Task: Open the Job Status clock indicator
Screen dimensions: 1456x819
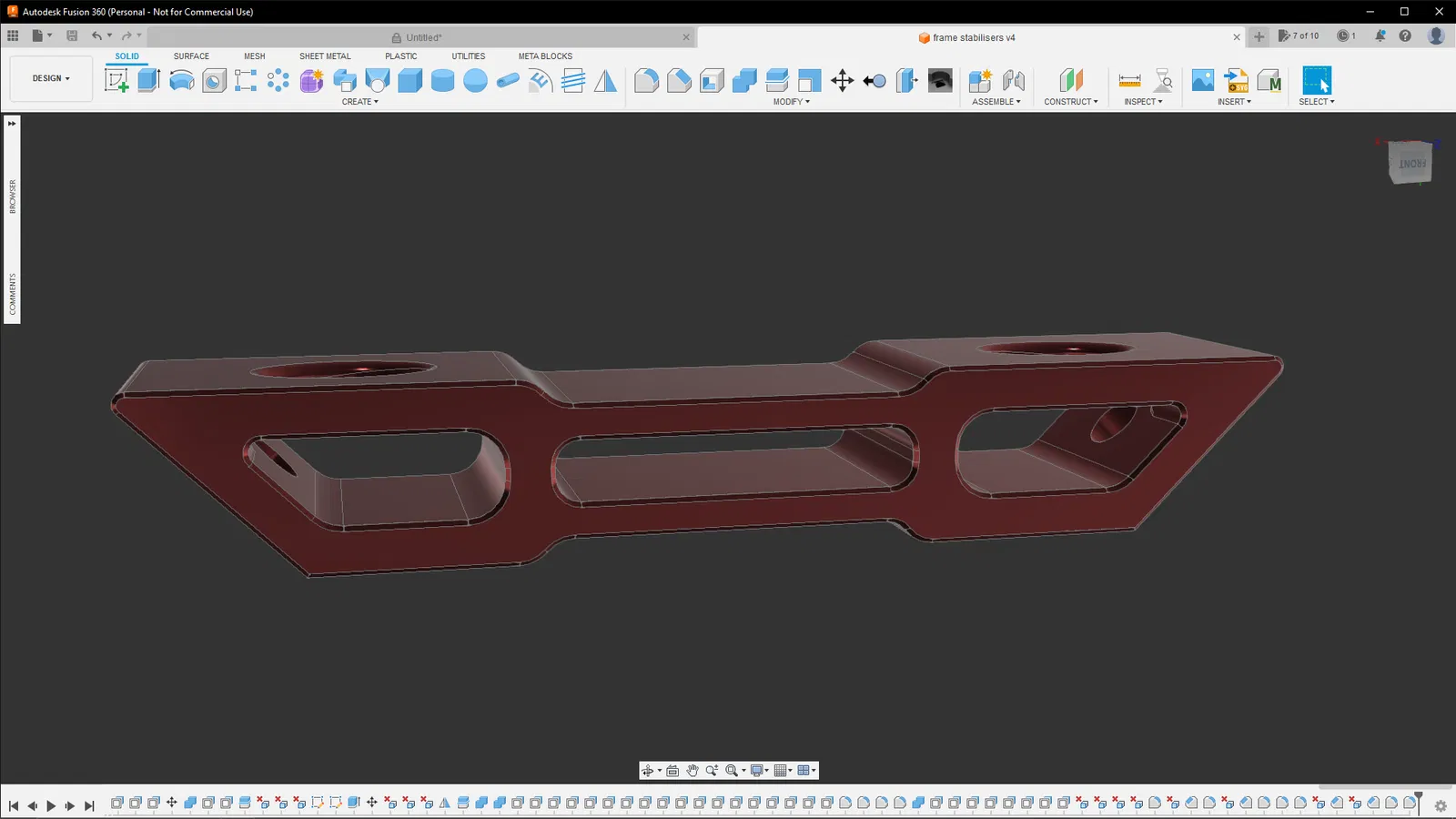Action: point(1346,35)
